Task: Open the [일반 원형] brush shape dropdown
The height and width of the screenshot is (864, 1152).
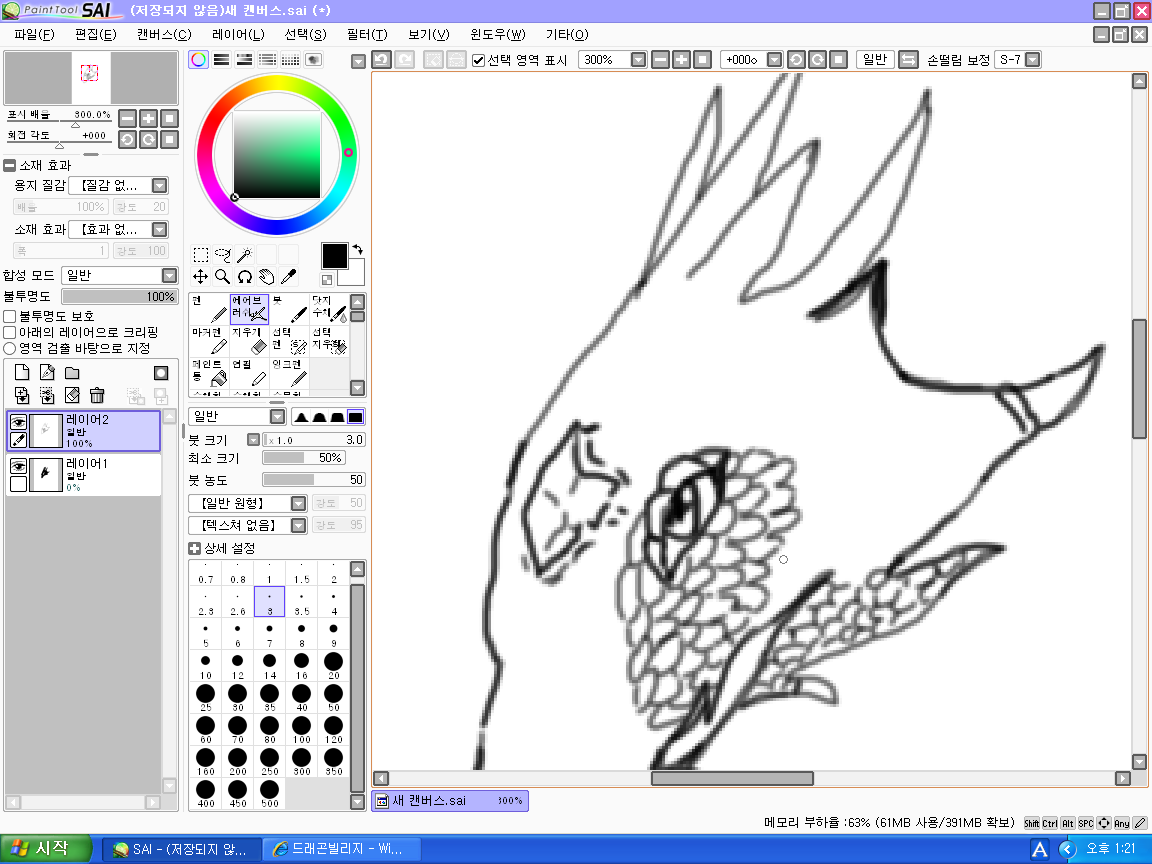Action: [298, 503]
